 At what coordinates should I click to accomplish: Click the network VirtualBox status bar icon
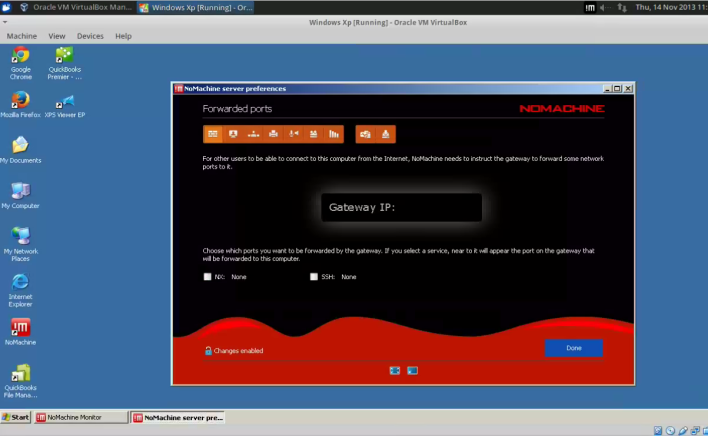click(x=695, y=431)
